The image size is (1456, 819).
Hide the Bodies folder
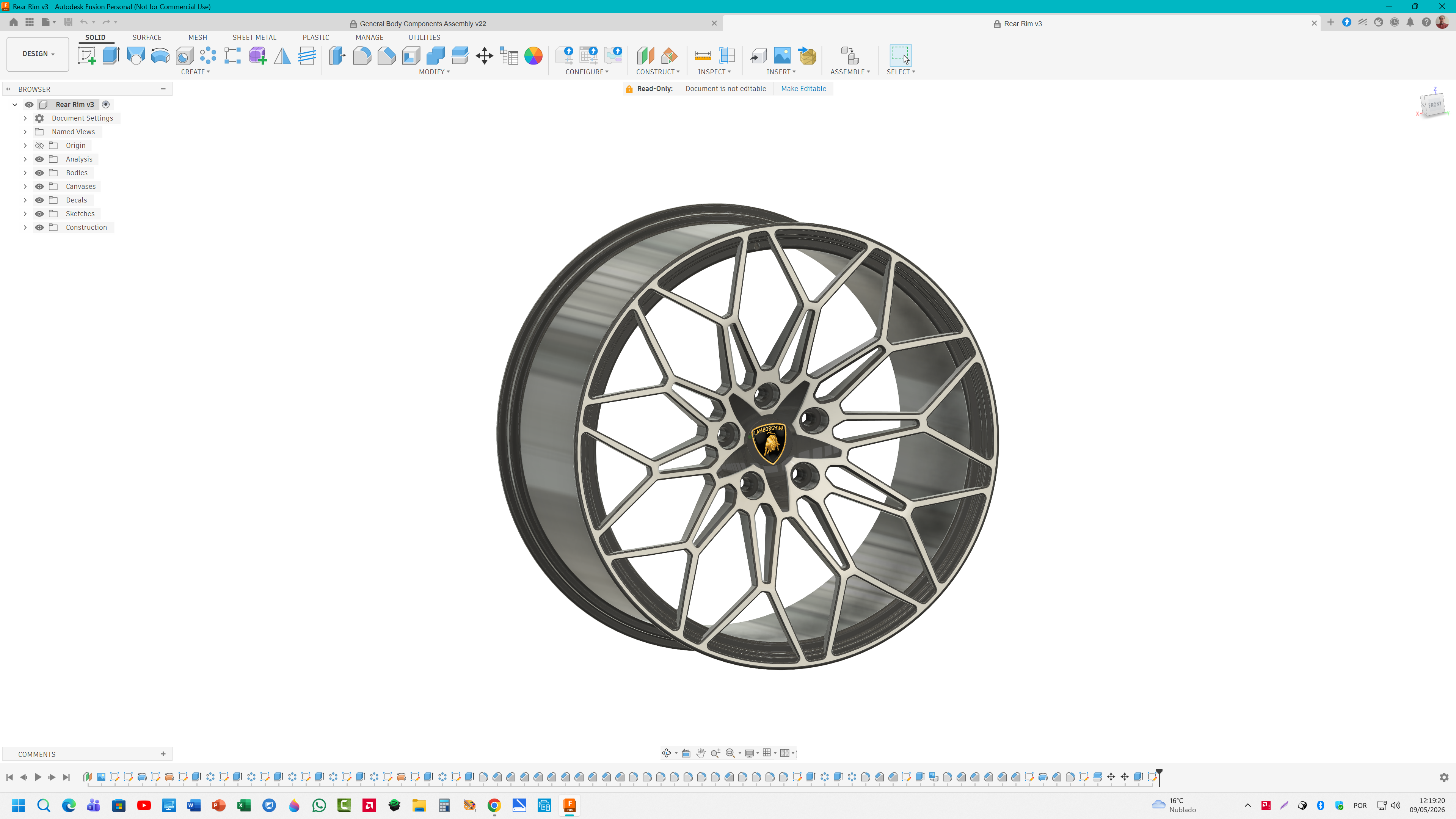pos(39,173)
